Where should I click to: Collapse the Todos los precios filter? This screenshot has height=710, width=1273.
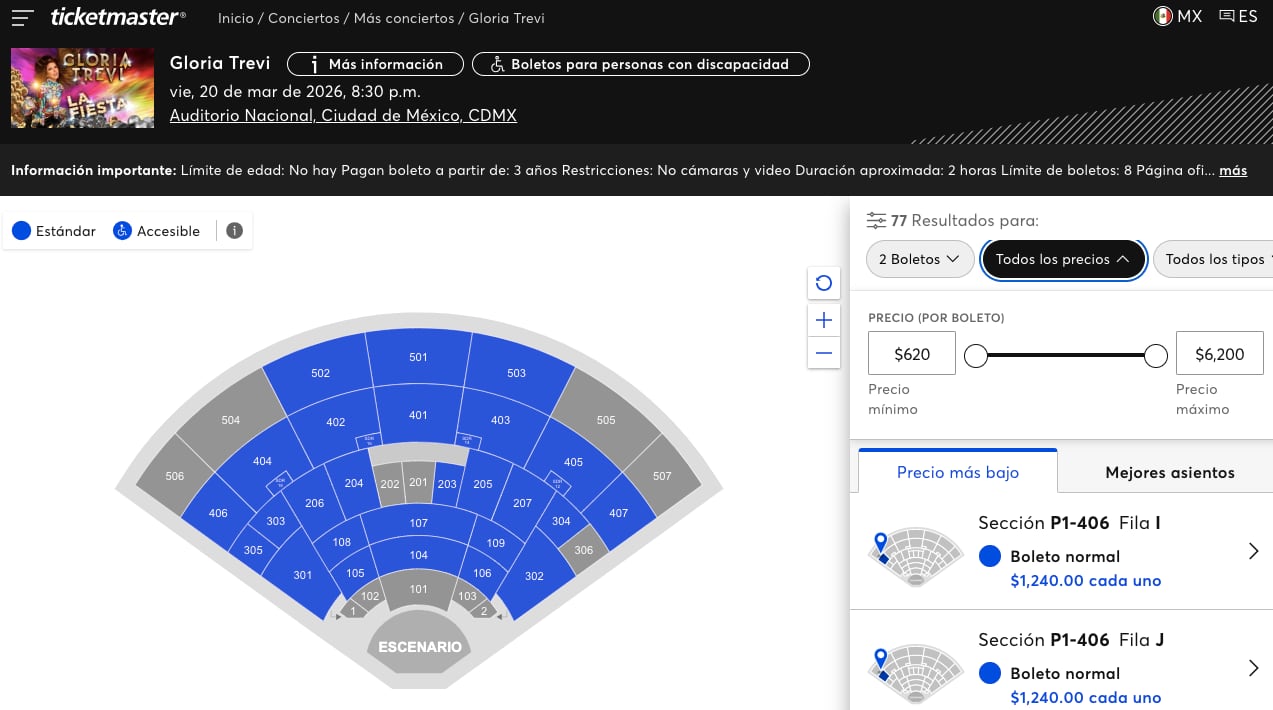click(x=1063, y=258)
